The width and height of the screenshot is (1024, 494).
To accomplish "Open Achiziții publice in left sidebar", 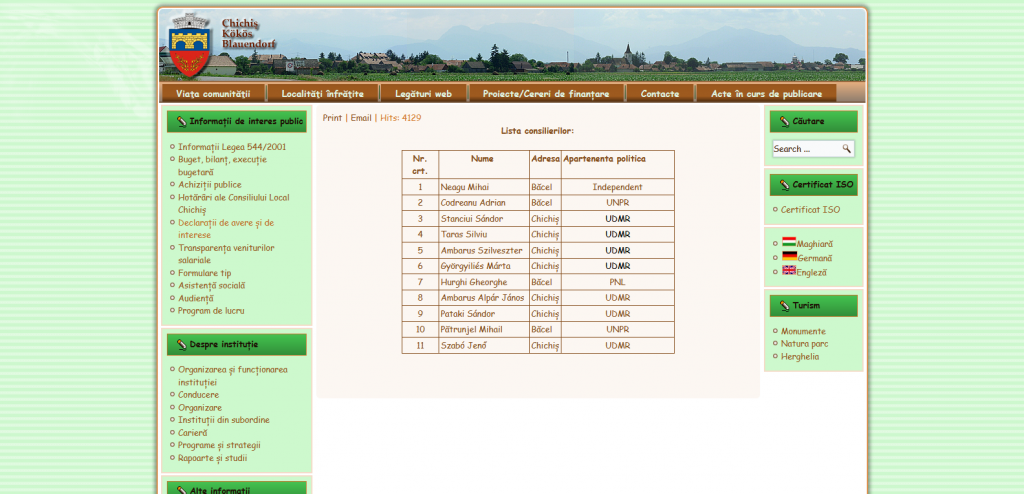I will [209, 185].
